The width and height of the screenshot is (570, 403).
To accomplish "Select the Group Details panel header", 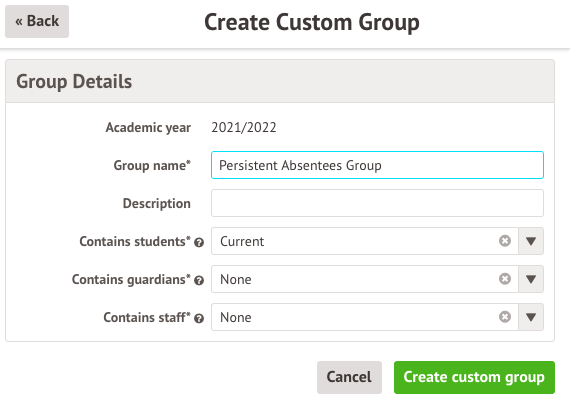I will click(280, 81).
